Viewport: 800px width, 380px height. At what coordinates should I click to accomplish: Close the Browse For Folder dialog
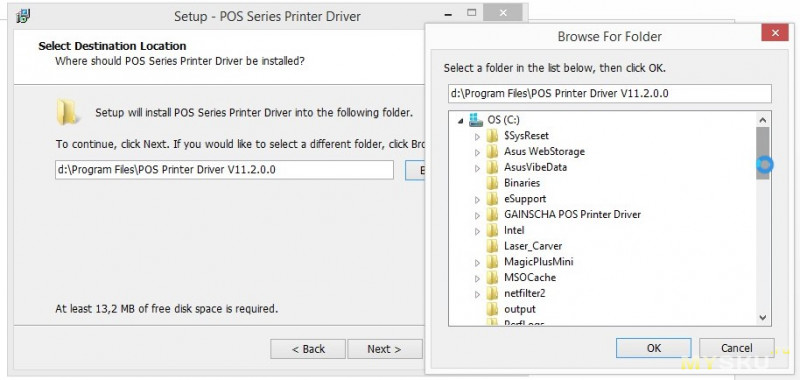775,33
